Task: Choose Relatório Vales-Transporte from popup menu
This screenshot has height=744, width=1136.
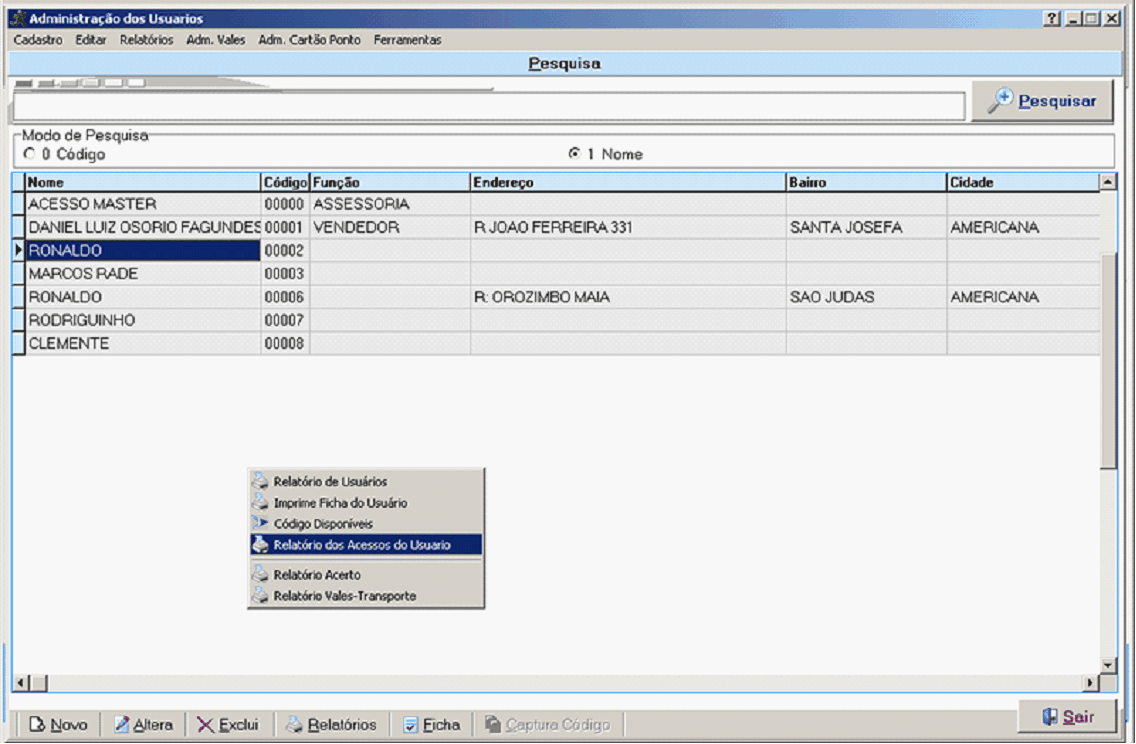Action: coord(344,596)
